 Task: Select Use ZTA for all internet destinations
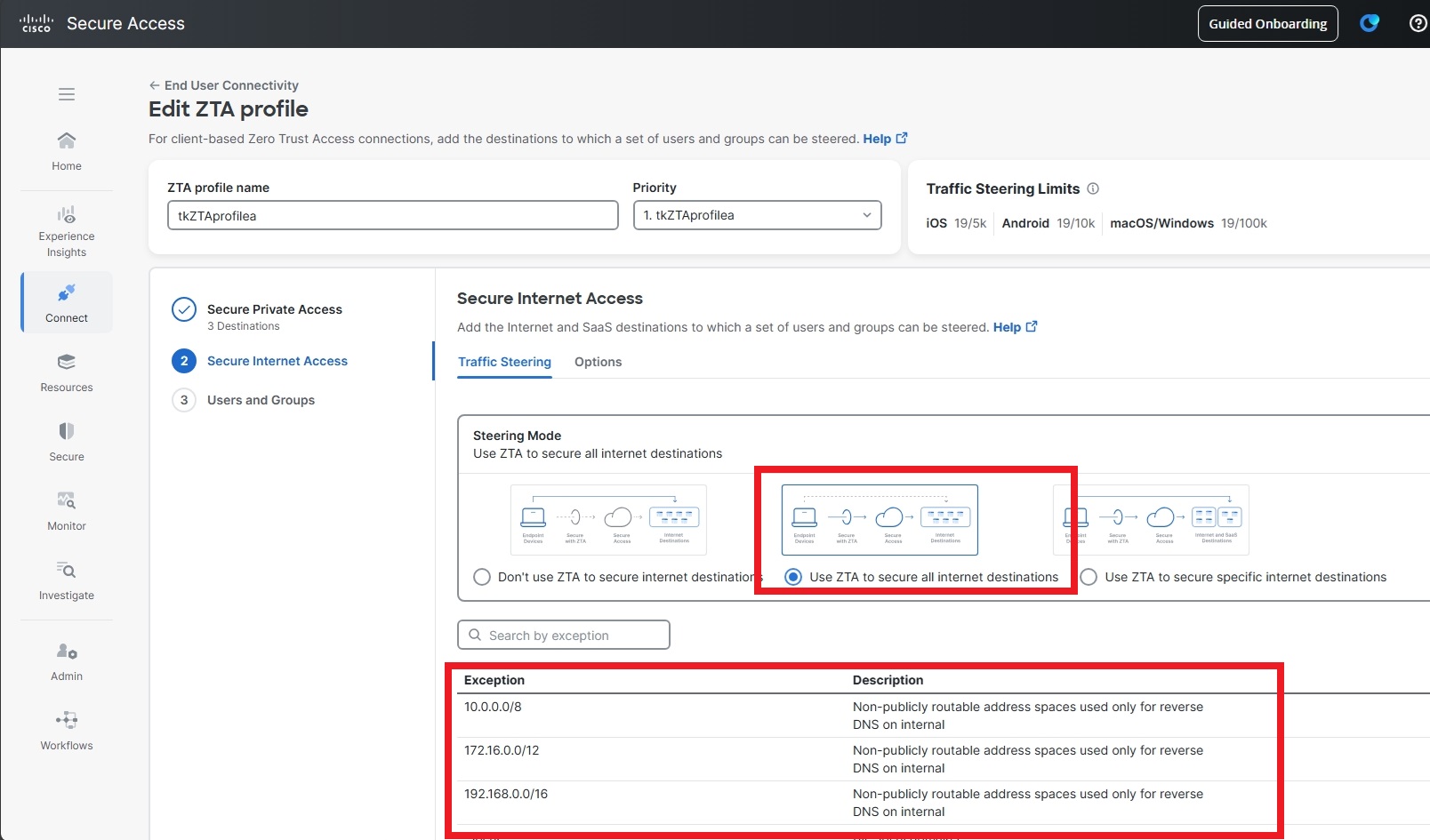(793, 577)
